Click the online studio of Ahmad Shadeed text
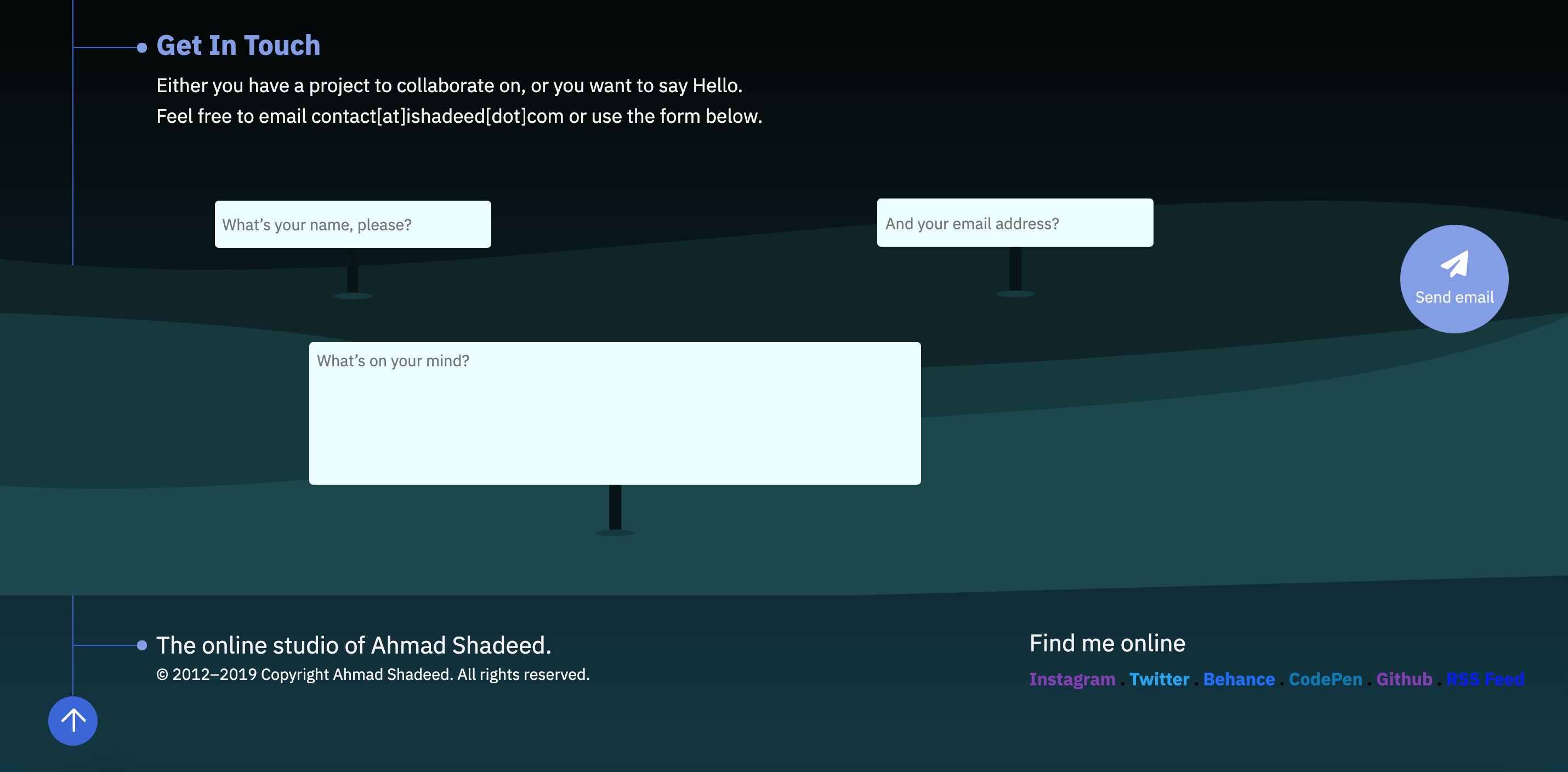Screen dimensions: 1568x772 (x=354, y=645)
